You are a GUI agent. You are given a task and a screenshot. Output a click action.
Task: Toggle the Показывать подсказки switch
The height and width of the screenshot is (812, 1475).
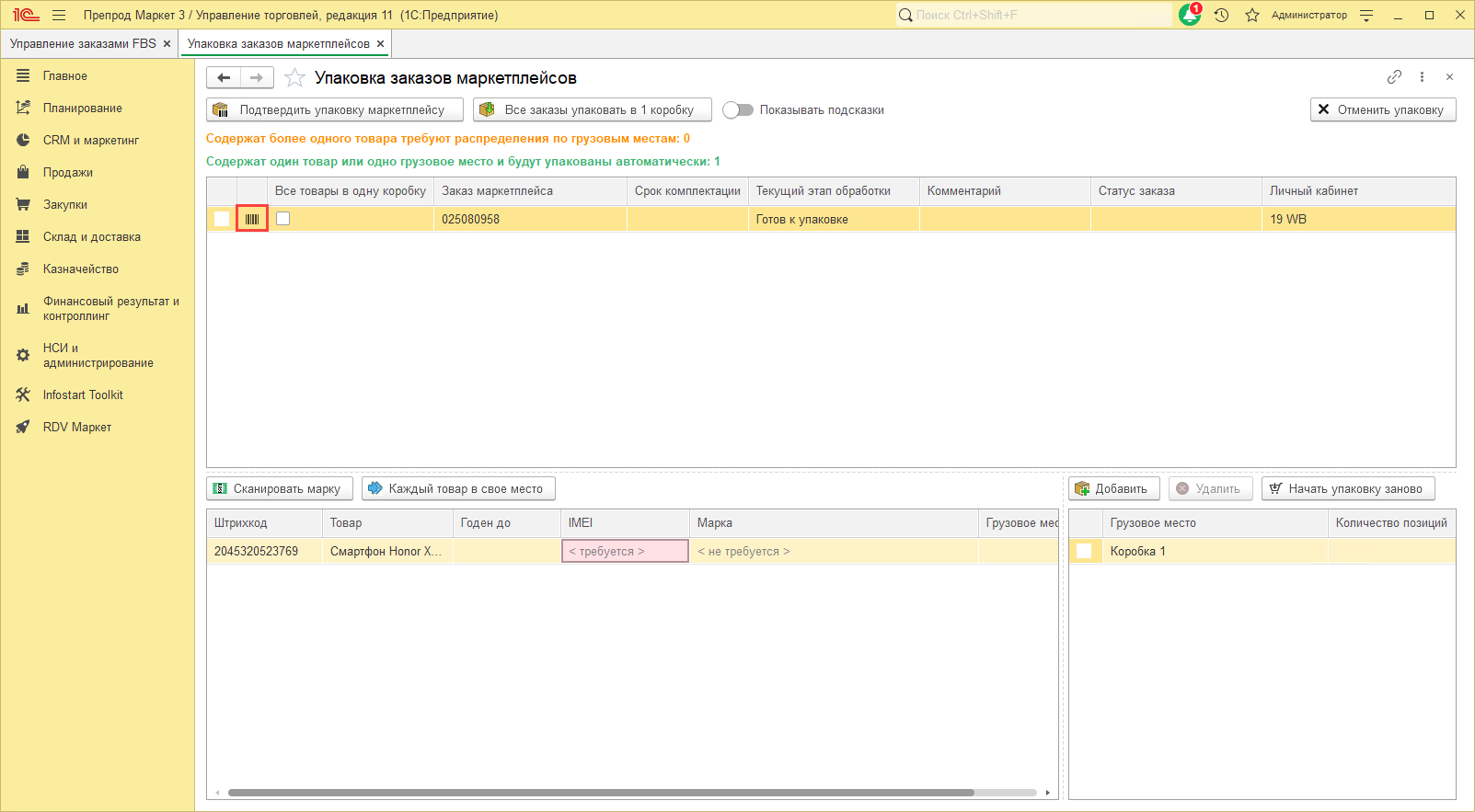tap(737, 110)
